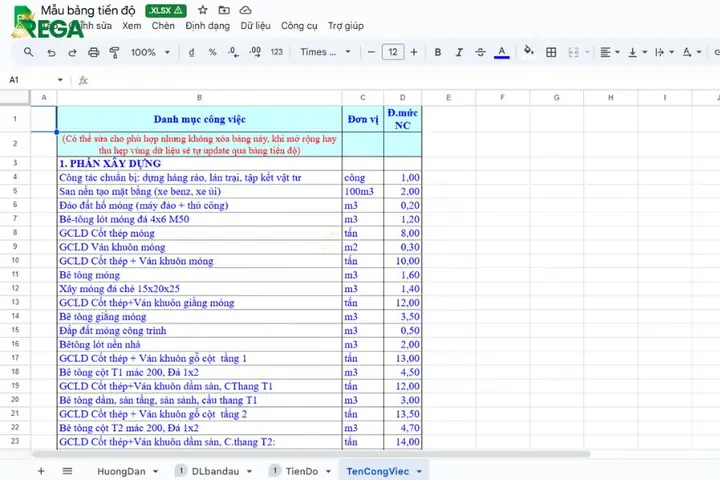The height and width of the screenshot is (480, 720).
Task: Switch to the HuongDan sheet tab
Action: tap(121, 471)
